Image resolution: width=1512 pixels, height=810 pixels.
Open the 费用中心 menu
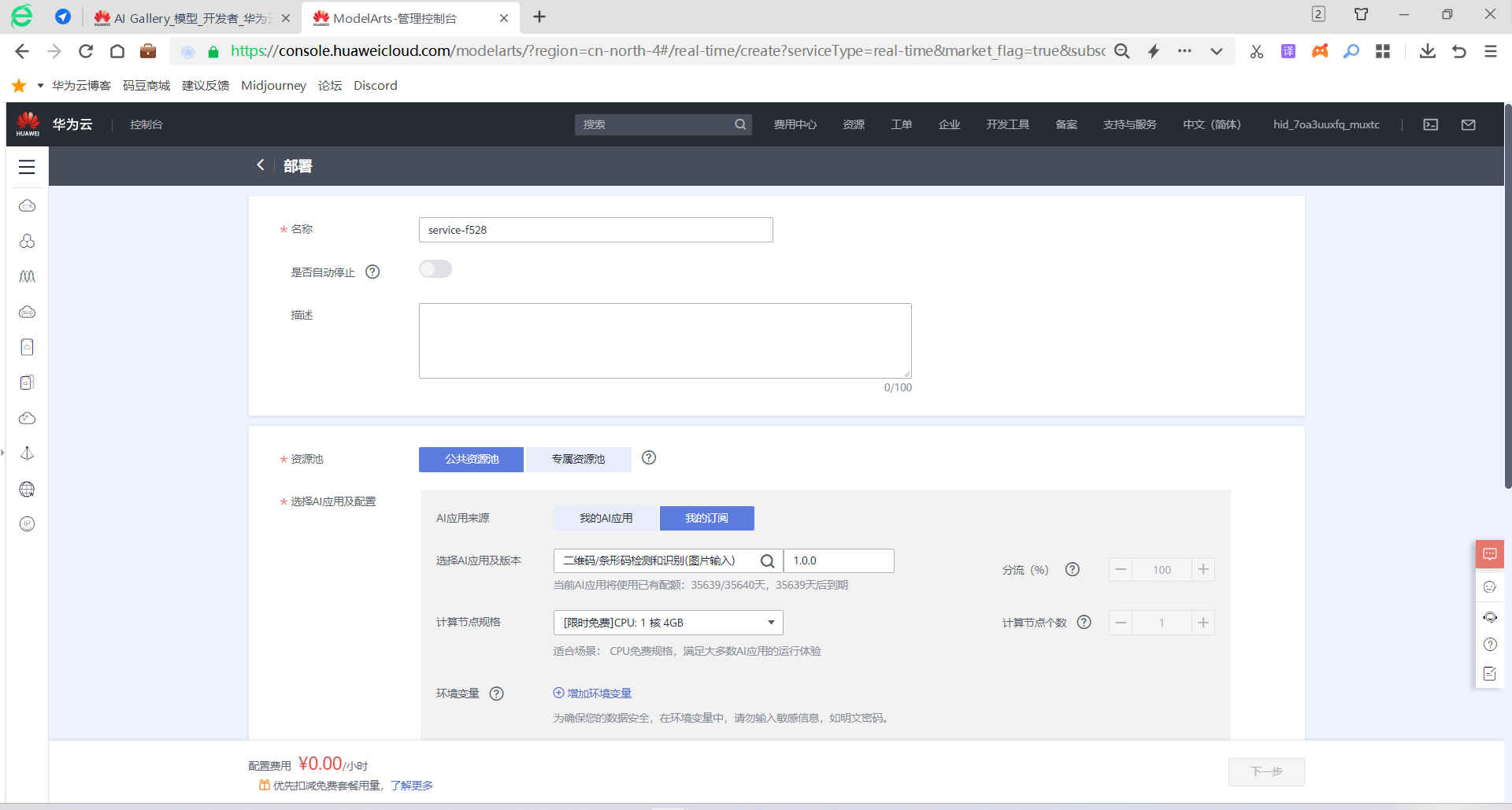point(795,124)
